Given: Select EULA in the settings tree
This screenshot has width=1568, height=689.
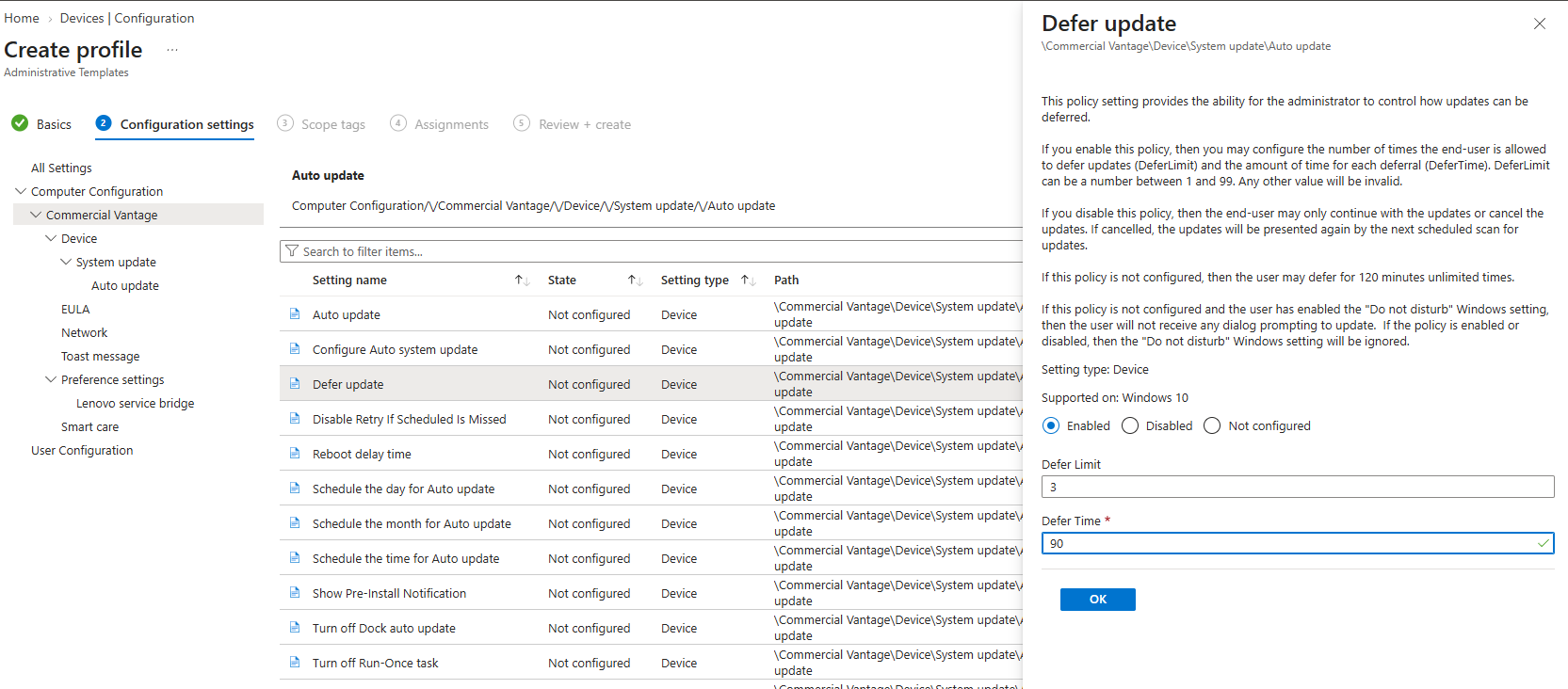Looking at the screenshot, I should pos(75,310).
